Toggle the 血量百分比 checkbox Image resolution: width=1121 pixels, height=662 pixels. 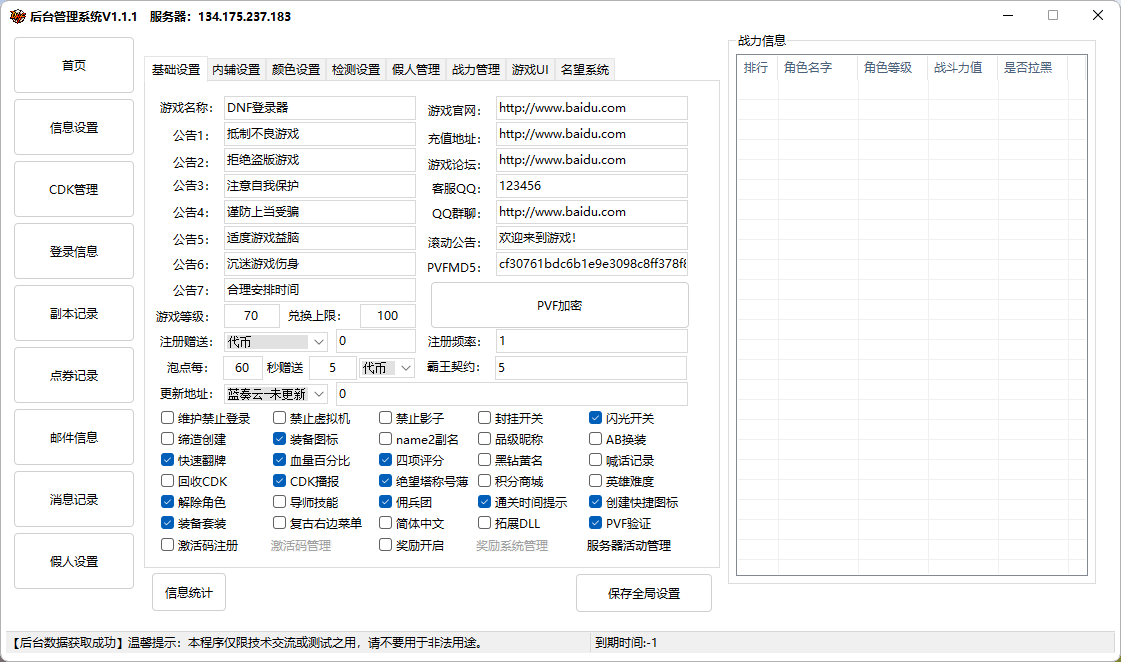(x=280, y=460)
